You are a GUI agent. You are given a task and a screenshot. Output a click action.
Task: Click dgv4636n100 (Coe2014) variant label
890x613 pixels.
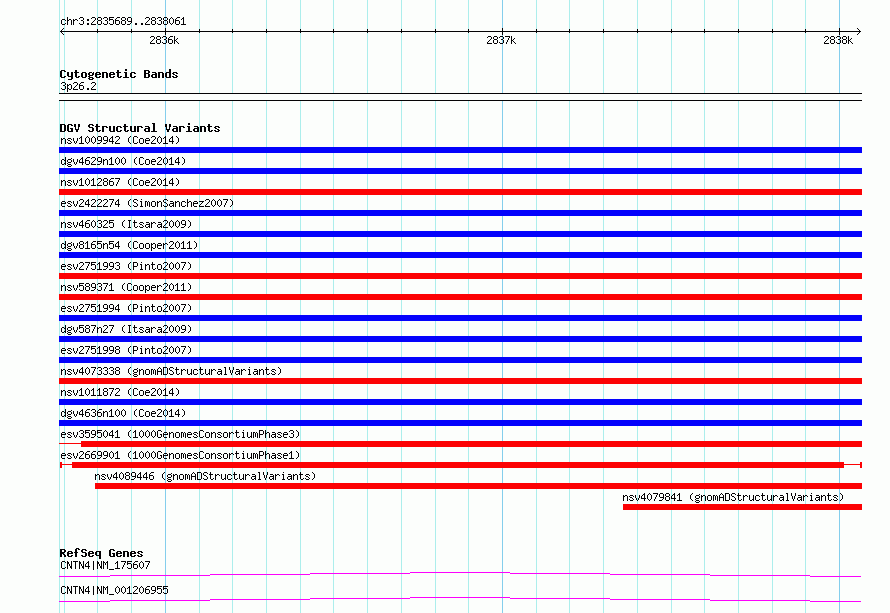click(x=123, y=413)
